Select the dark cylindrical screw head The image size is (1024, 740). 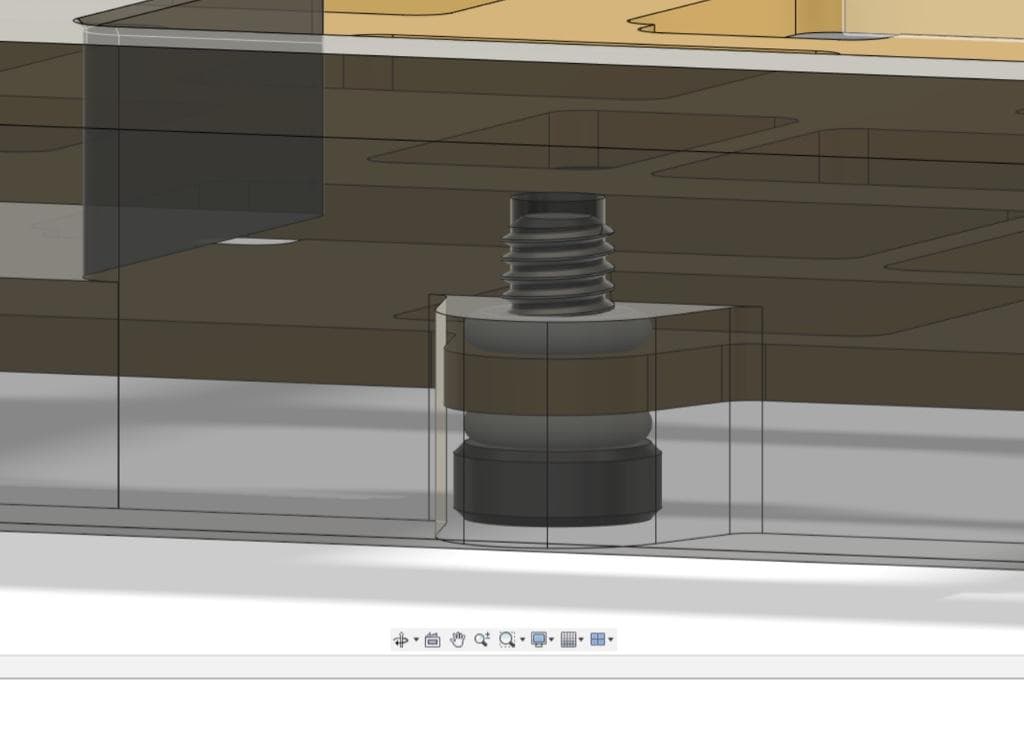[557, 485]
